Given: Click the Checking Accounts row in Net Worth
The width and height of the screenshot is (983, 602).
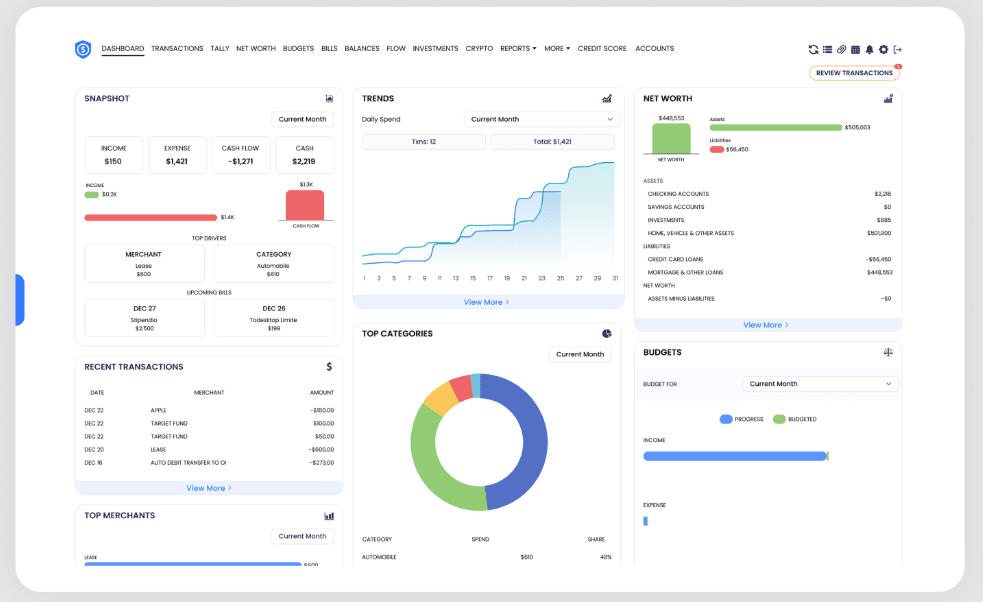Looking at the screenshot, I should 769,194.
